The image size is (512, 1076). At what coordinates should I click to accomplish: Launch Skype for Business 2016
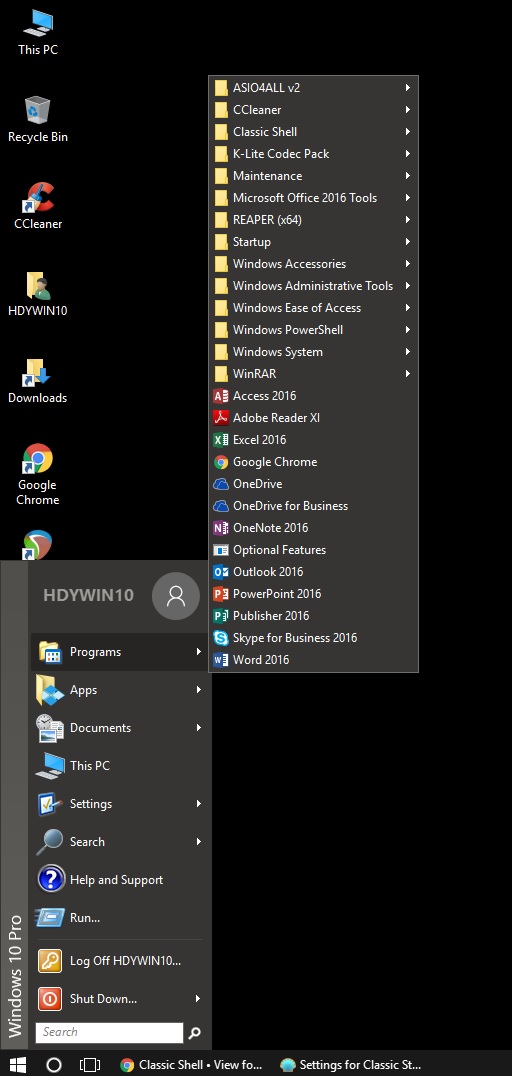click(x=314, y=638)
